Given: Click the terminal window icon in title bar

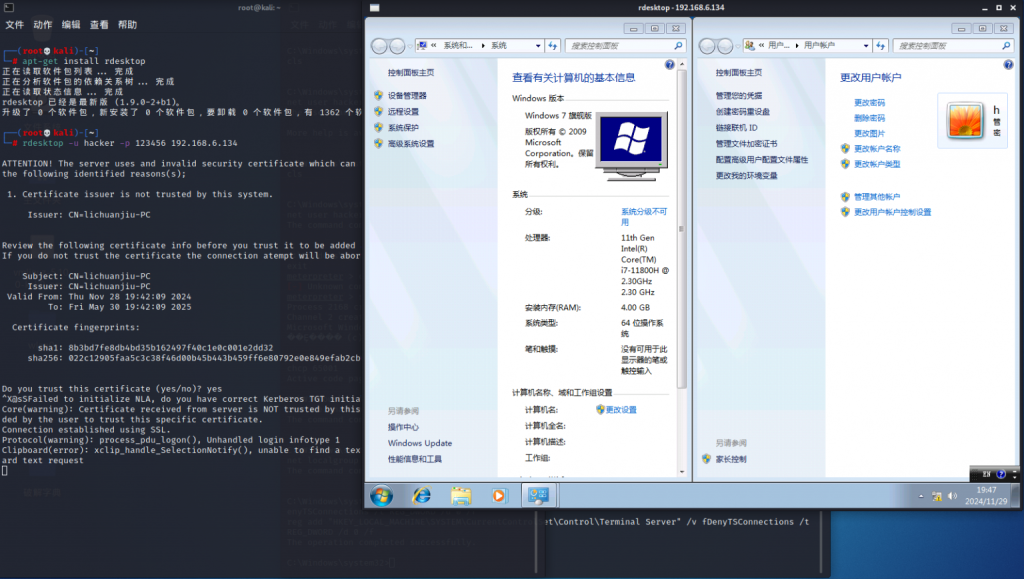Looking at the screenshot, I should [8, 8].
